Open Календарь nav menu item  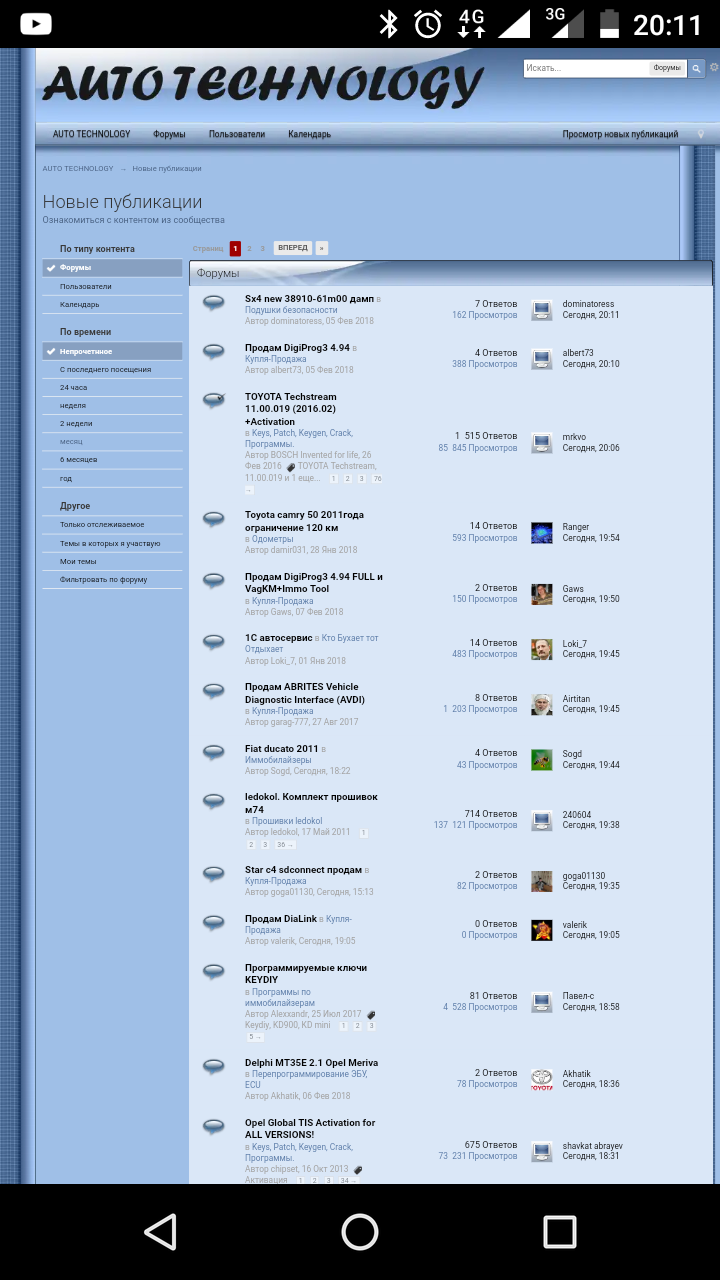point(309,134)
